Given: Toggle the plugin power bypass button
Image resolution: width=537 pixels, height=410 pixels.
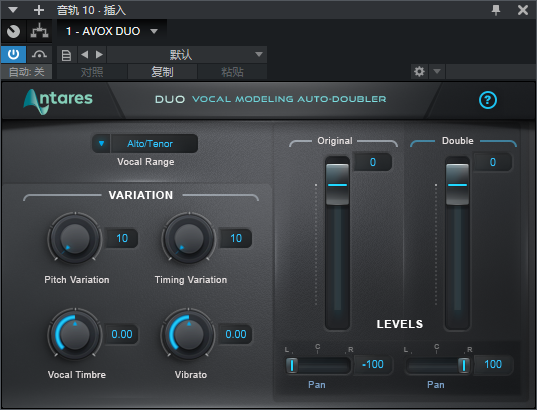Looking at the screenshot, I should (13, 54).
